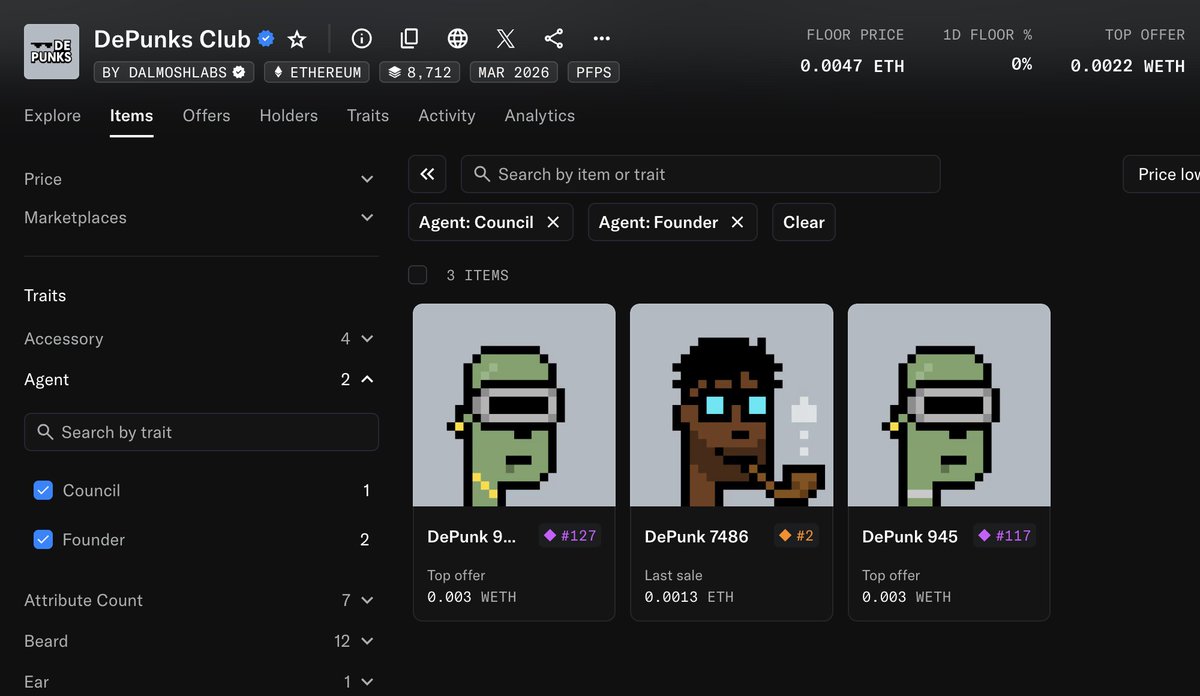Click the top offer 0.0022 WETH value
The height and width of the screenshot is (696, 1200).
point(1128,66)
